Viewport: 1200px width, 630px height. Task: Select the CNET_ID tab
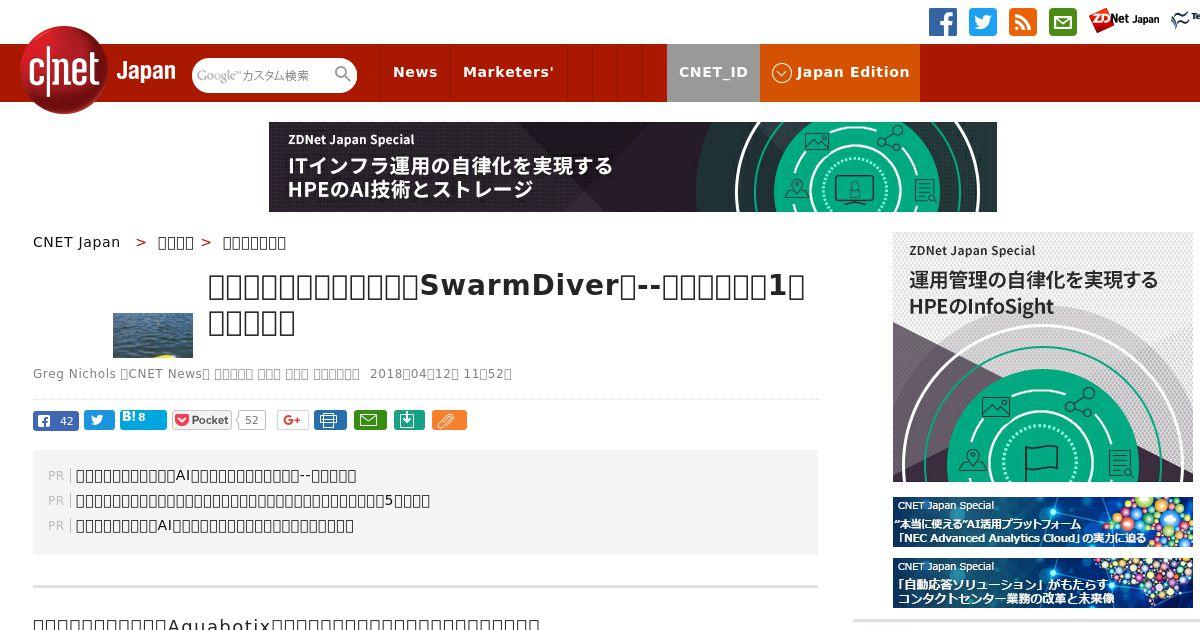[713, 72]
